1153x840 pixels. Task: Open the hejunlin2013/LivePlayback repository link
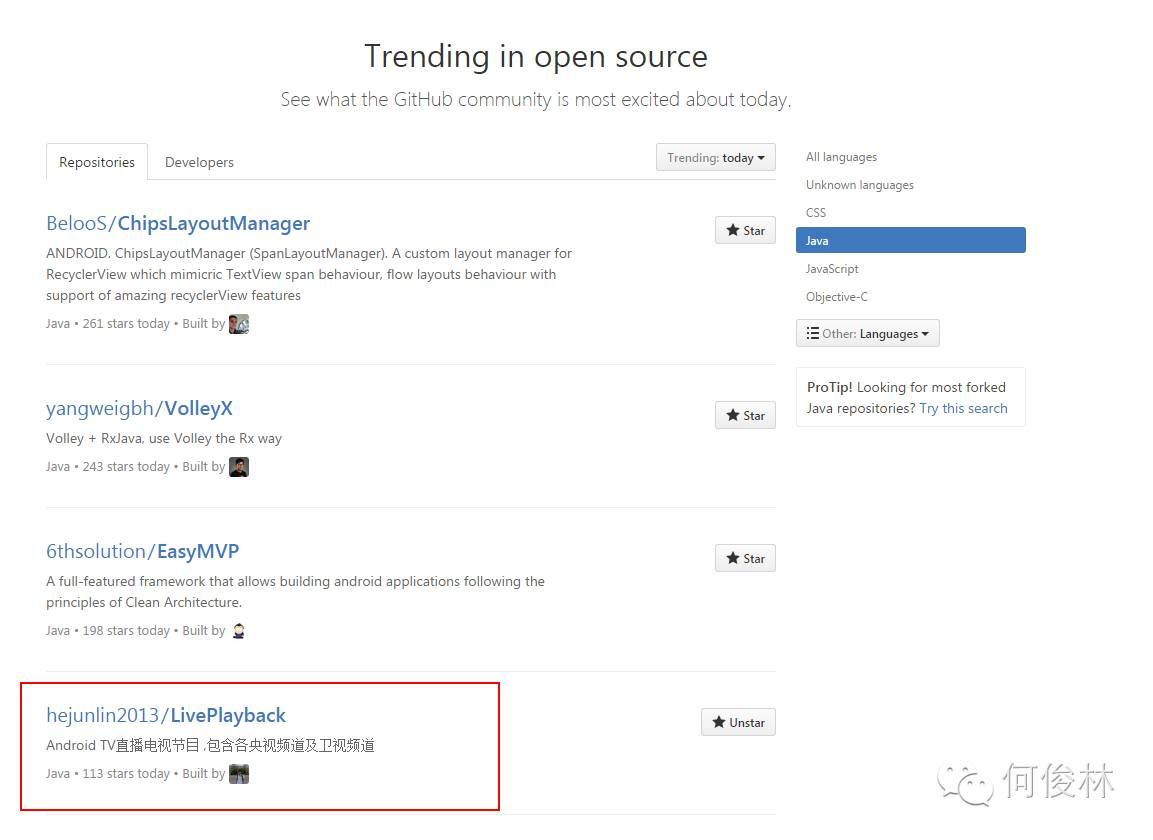[x=165, y=715]
